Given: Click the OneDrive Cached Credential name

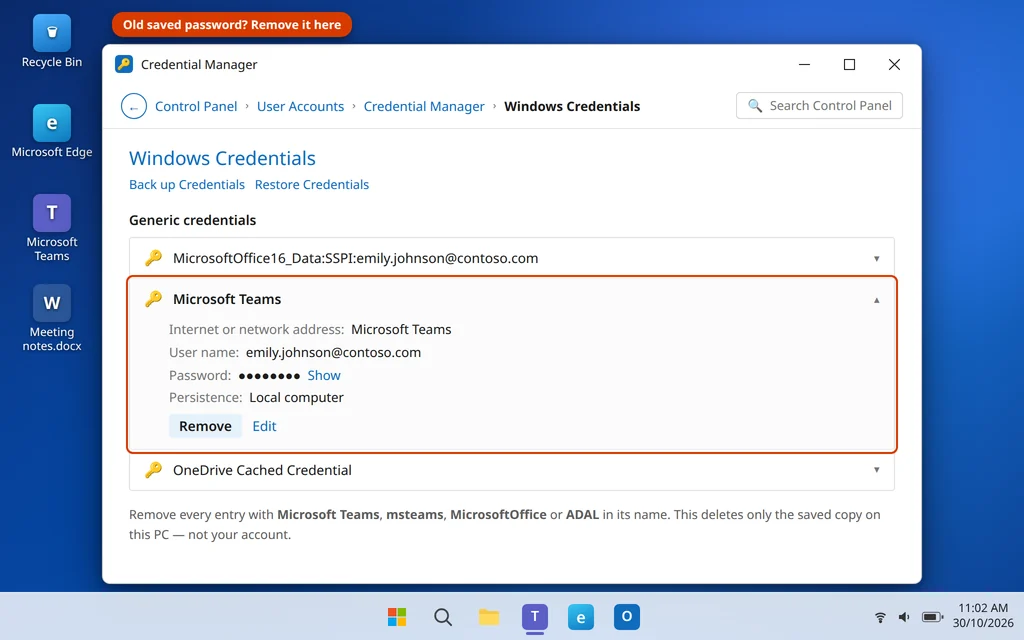Looking at the screenshot, I should pos(262,470).
